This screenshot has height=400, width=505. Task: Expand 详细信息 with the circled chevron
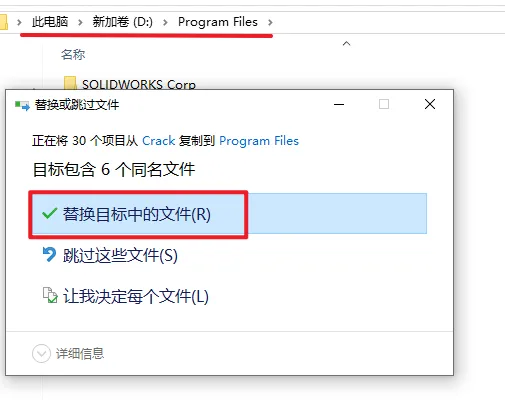(x=41, y=353)
